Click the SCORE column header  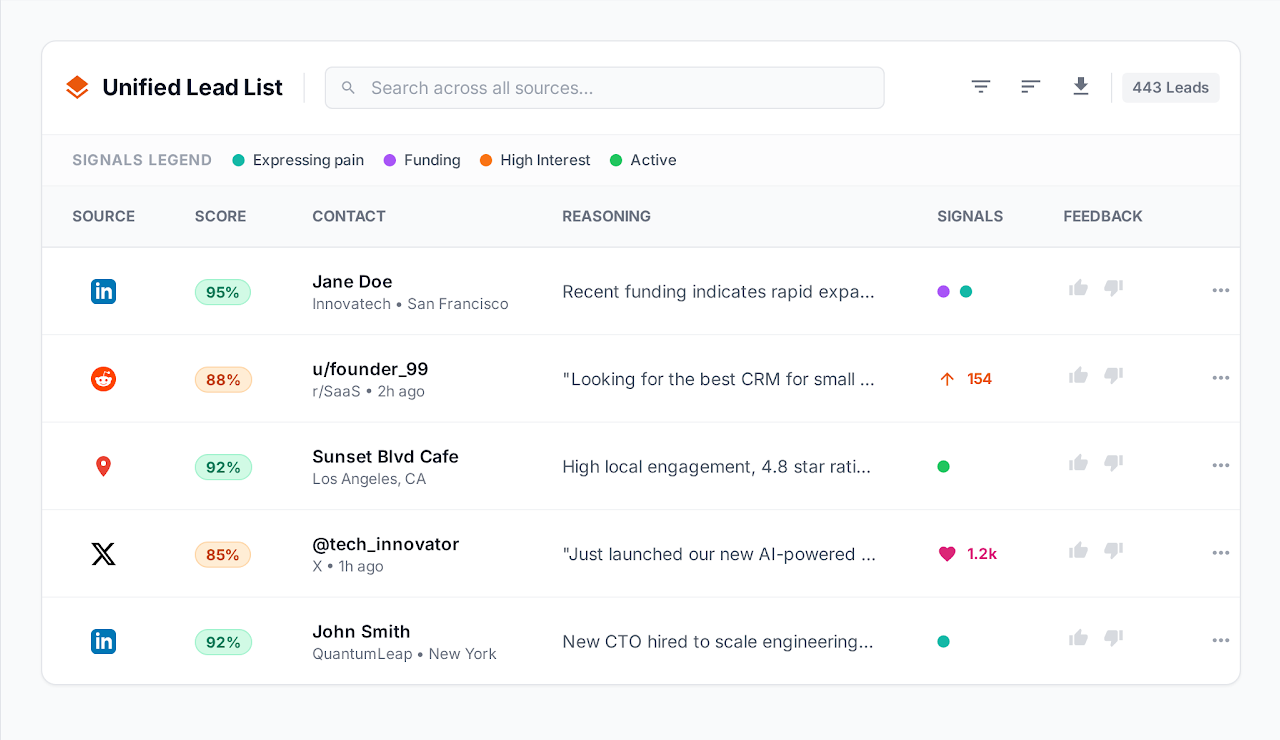click(x=220, y=216)
